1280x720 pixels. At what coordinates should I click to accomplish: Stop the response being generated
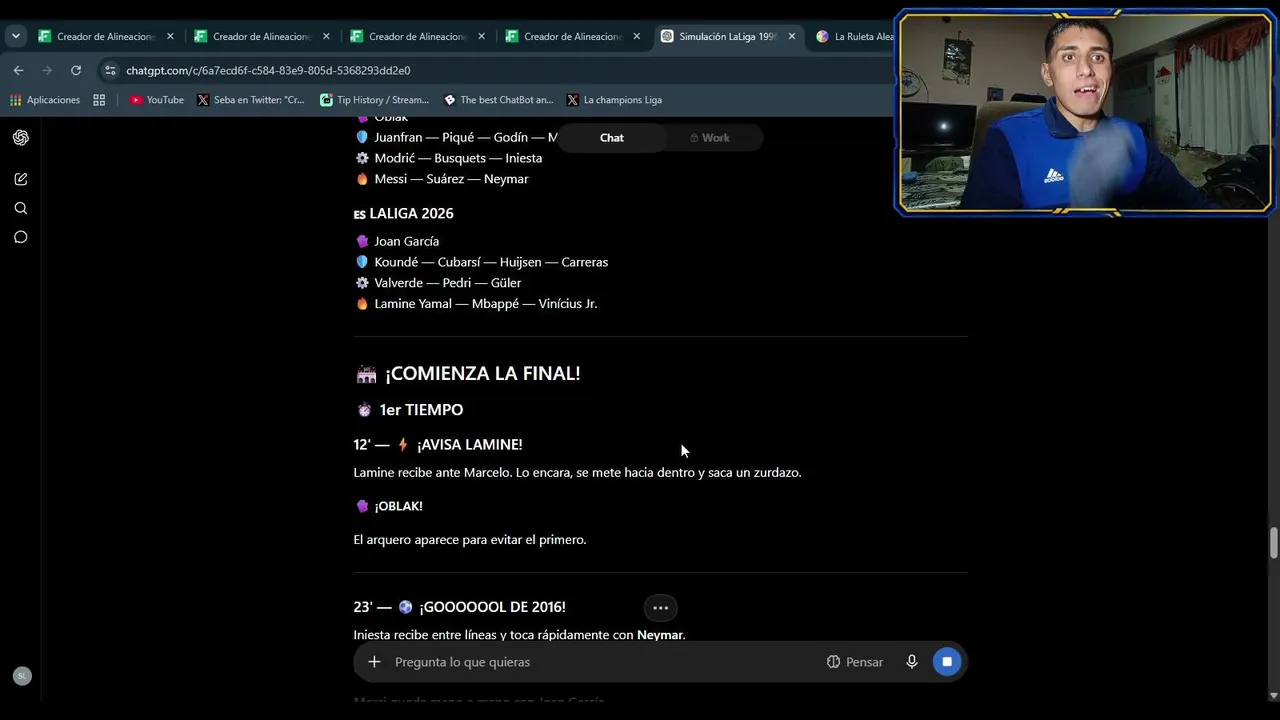[x=947, y=662]
